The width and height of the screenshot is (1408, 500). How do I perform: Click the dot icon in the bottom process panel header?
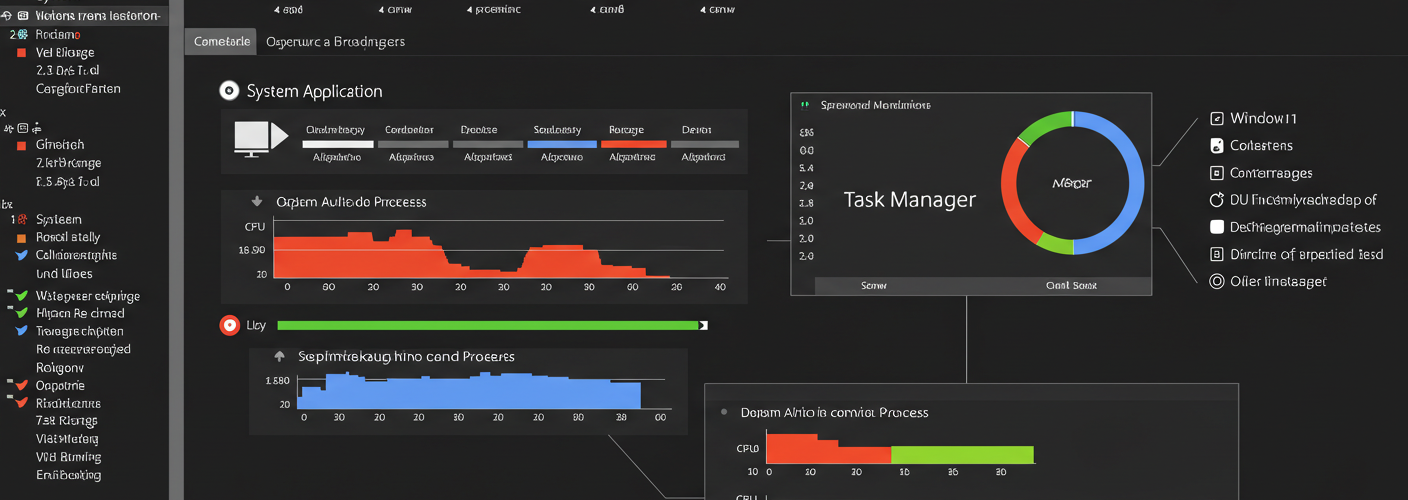724,412
